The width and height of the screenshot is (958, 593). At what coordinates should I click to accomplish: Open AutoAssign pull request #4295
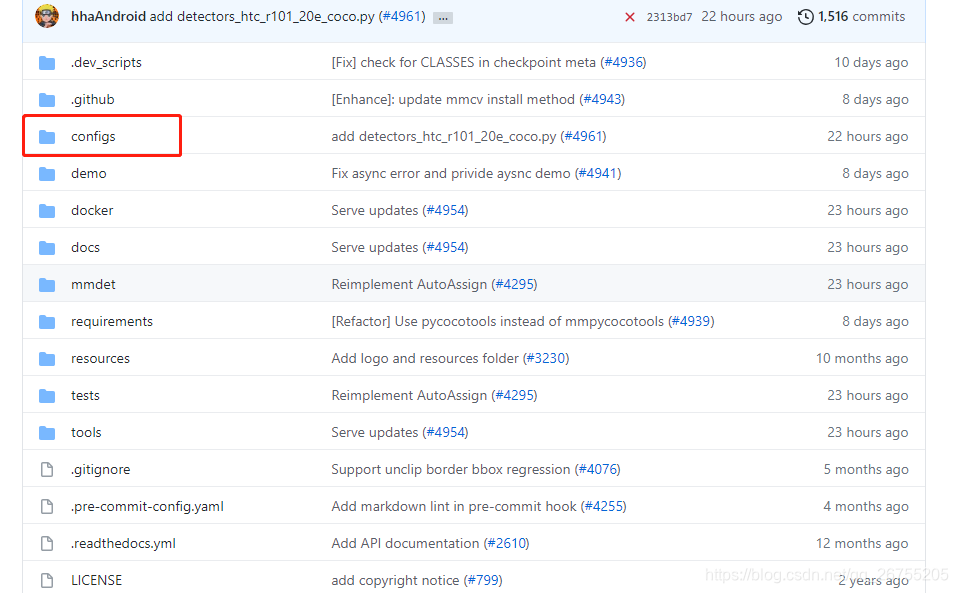pyautogui.click(x=515, y=284)
